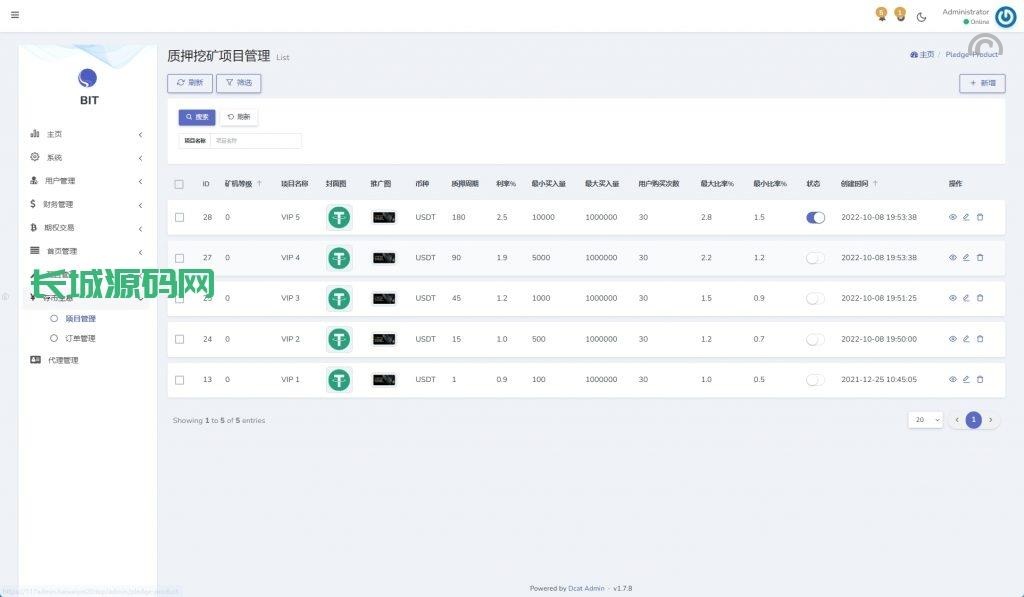Toggle dark mode with the moon icon
The width and height of the screenshot is (1024, 597).
point(921,16)
